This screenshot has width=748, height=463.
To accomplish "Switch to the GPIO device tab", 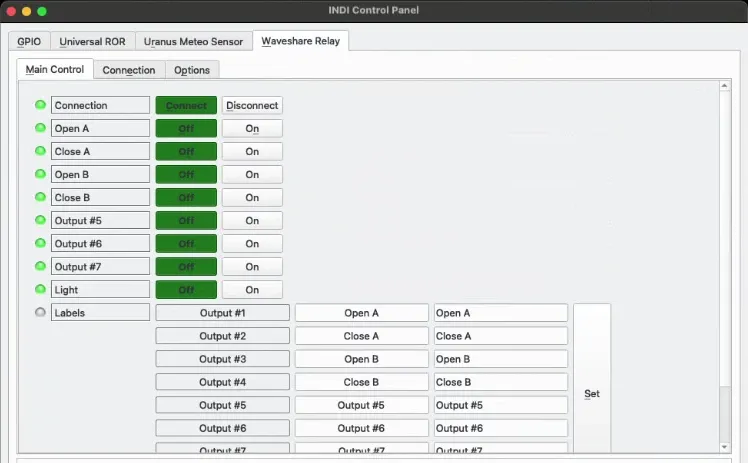I will 29,41.
